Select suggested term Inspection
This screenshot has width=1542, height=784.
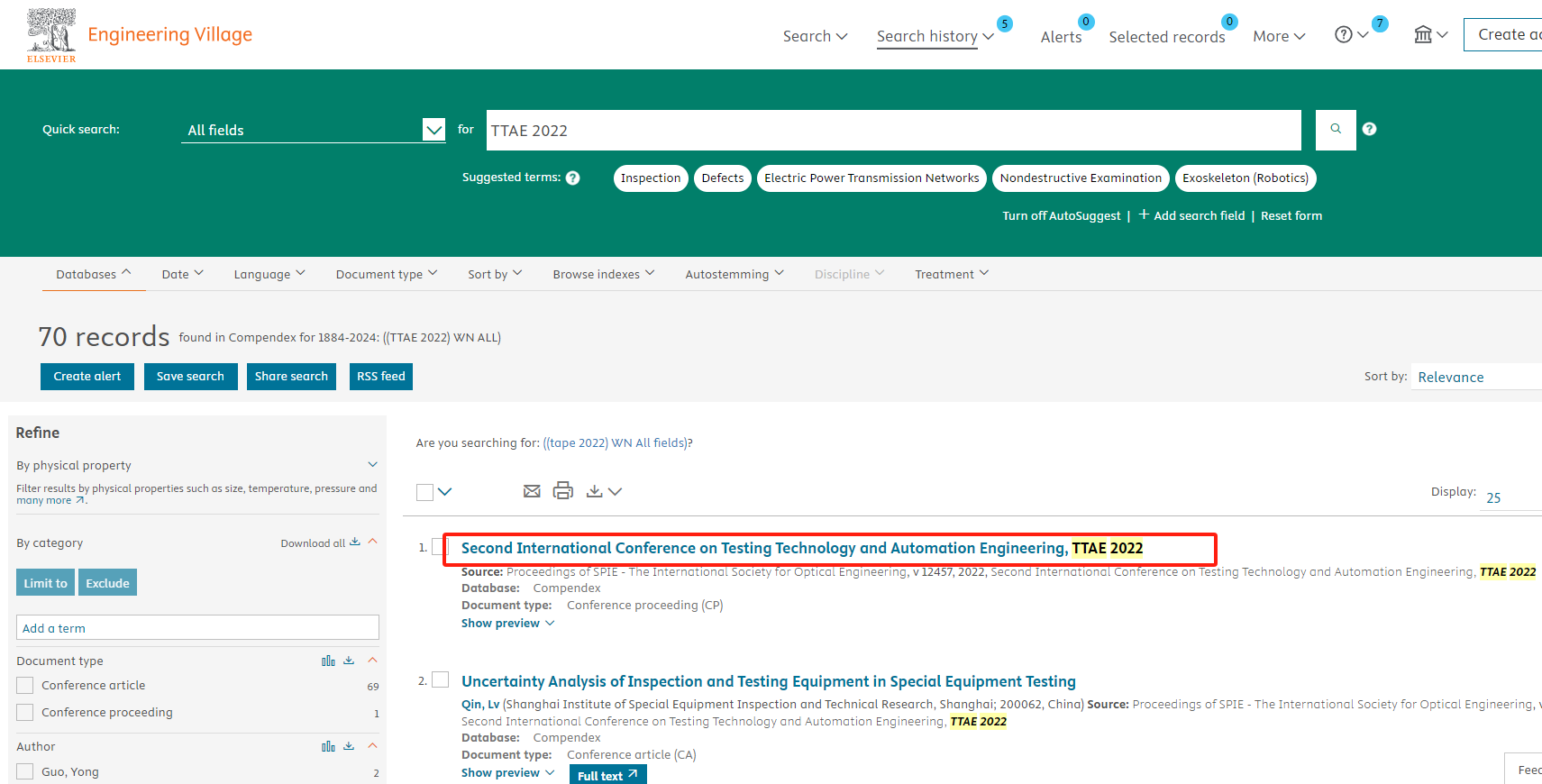[x=651, y=178]
